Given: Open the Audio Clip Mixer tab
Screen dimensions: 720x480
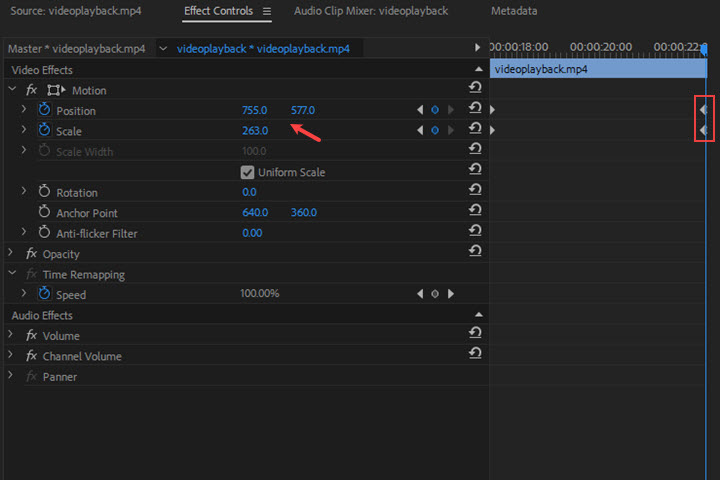Looking at the screenshot, I should click(x=371, y=11).
